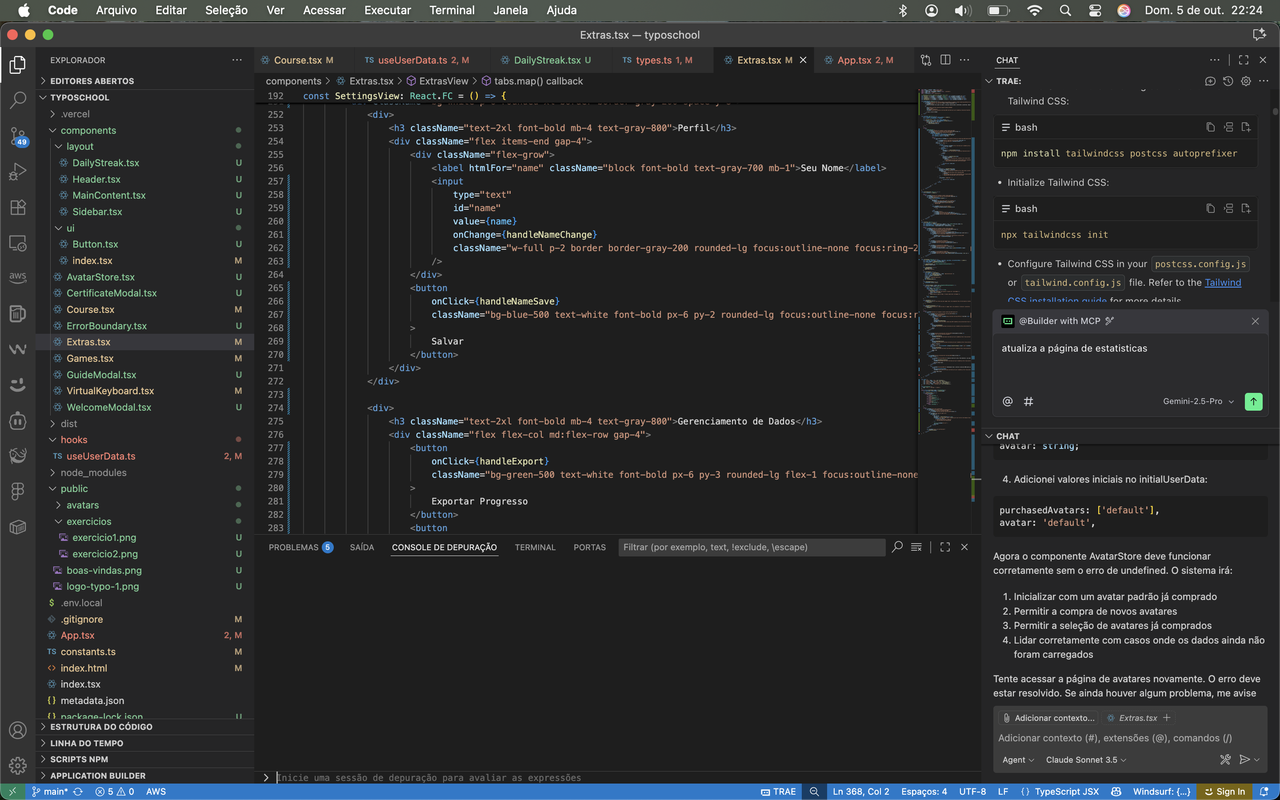Send the Builder message with green arrow
Screen dimensions: 1280x800
click(x=1254, y=401)
